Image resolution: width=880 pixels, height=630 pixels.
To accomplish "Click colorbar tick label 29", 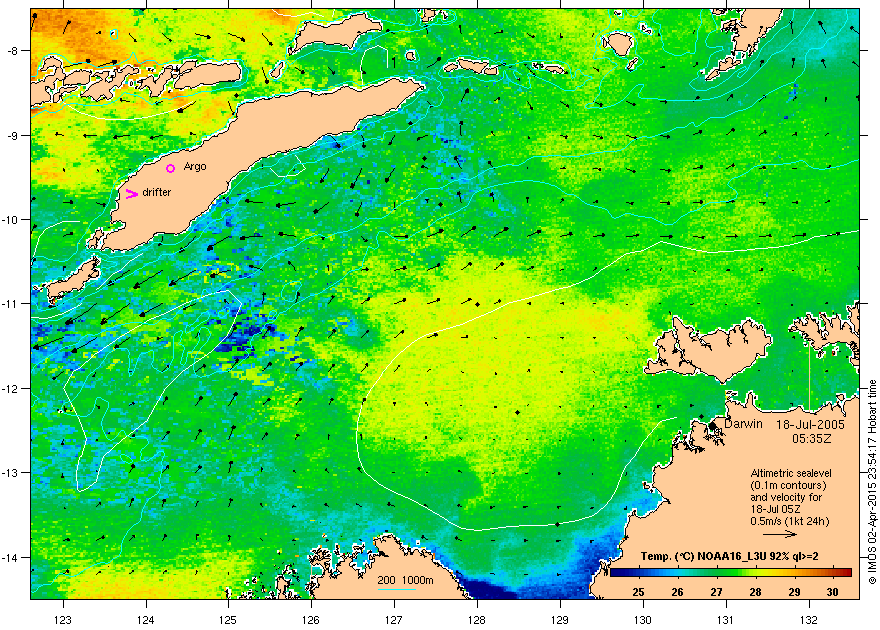I will pos(794,592).
